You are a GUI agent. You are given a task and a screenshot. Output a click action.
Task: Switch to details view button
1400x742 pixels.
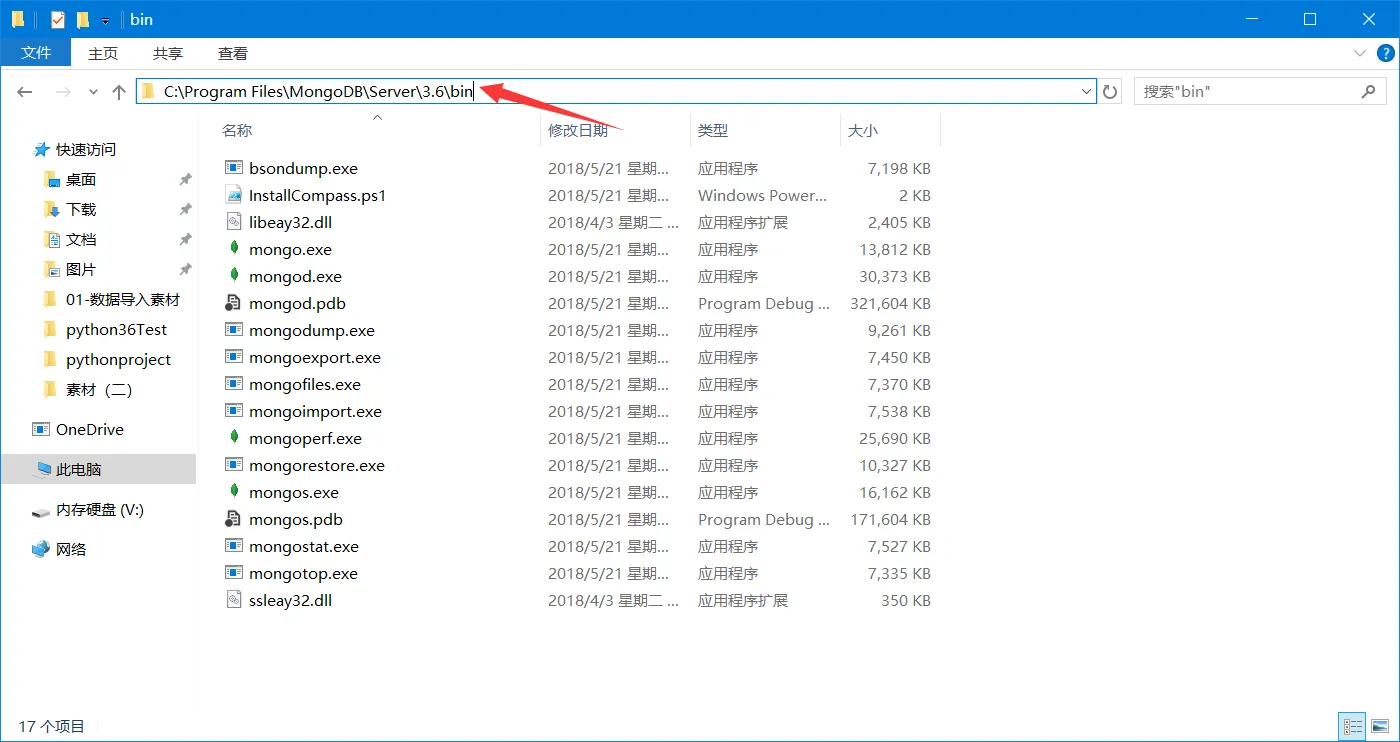pyautogui.click(x=1352, y=726)
